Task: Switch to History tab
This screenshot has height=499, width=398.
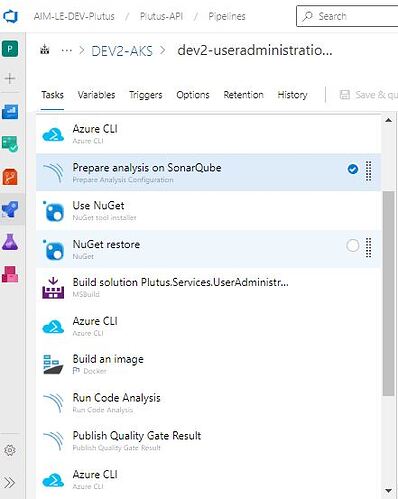Action: (x=292, y=95)
